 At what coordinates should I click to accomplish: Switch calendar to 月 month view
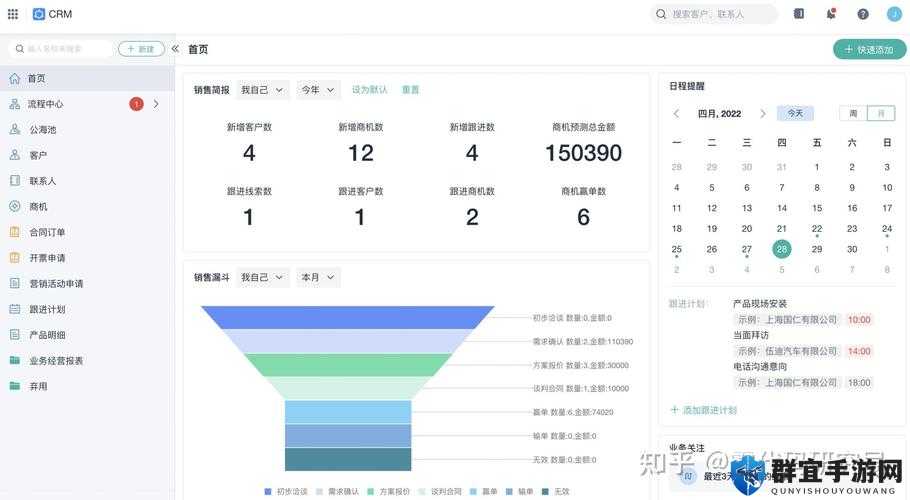[881, 113]
